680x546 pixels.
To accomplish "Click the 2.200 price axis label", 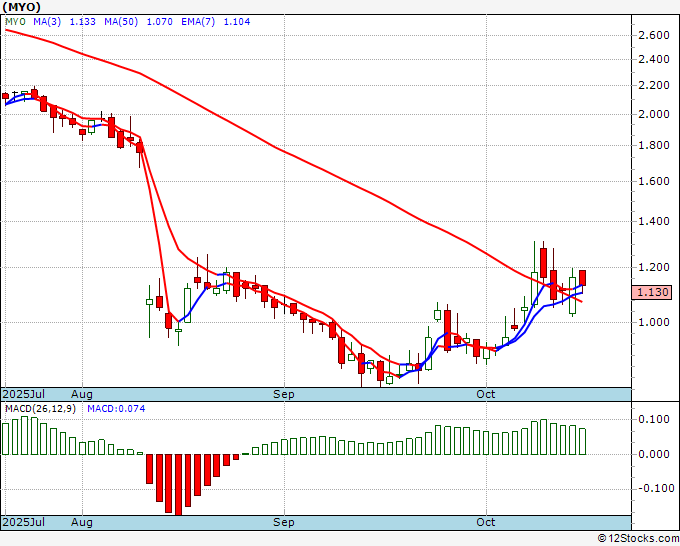I will 654,85.
